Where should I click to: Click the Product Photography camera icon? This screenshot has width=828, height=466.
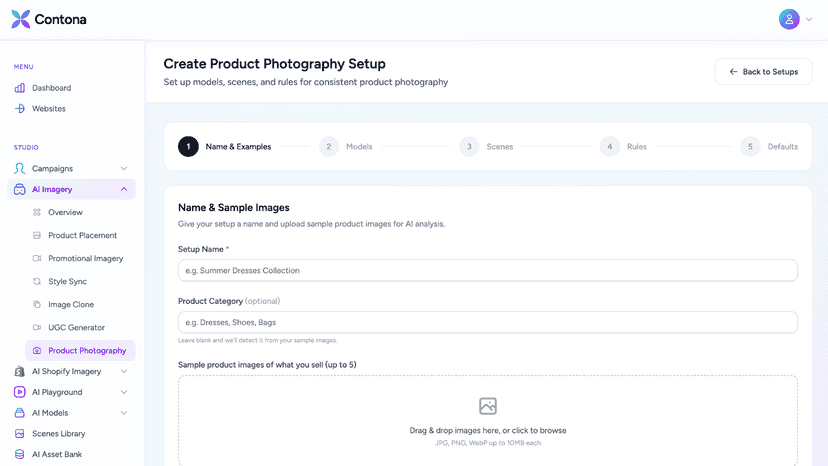point(37,350)
